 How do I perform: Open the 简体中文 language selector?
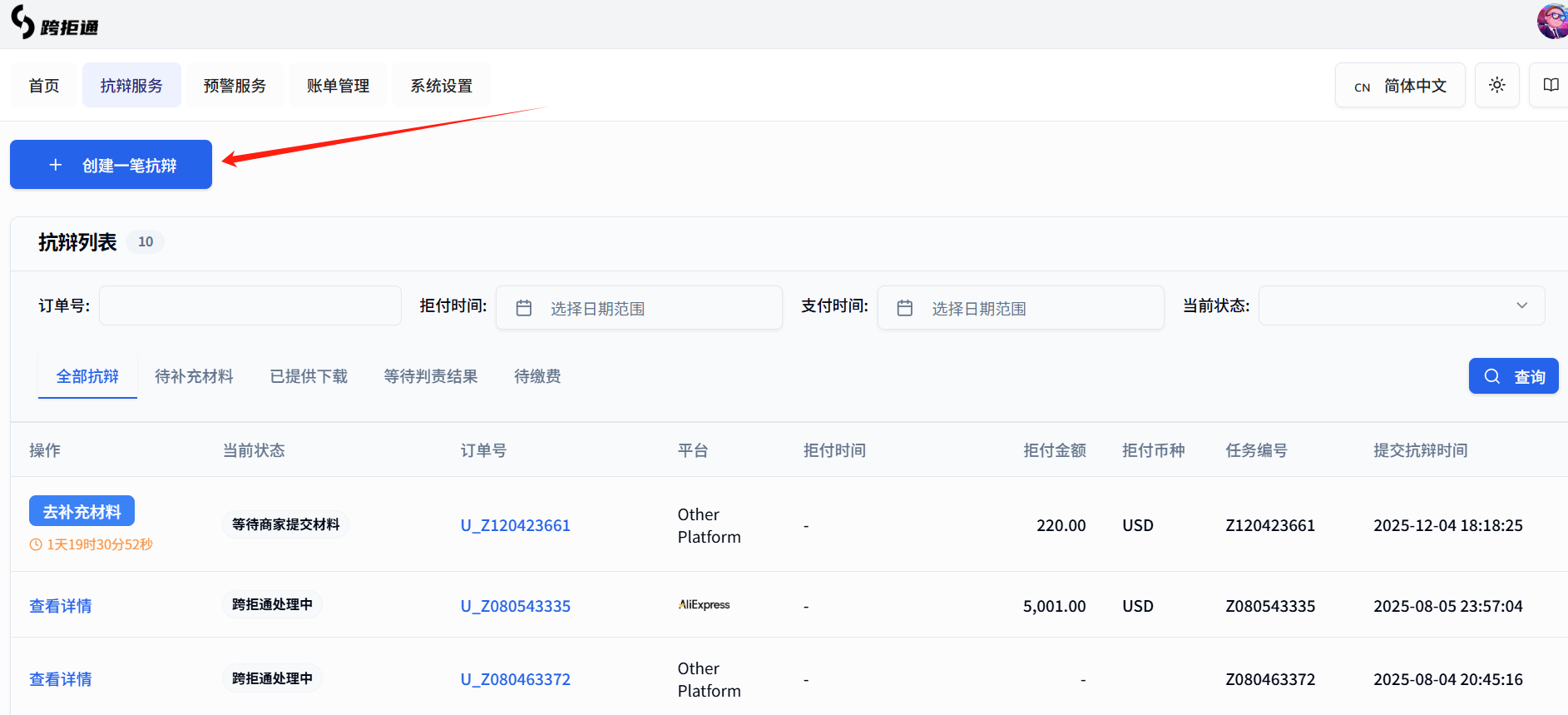1400,86
